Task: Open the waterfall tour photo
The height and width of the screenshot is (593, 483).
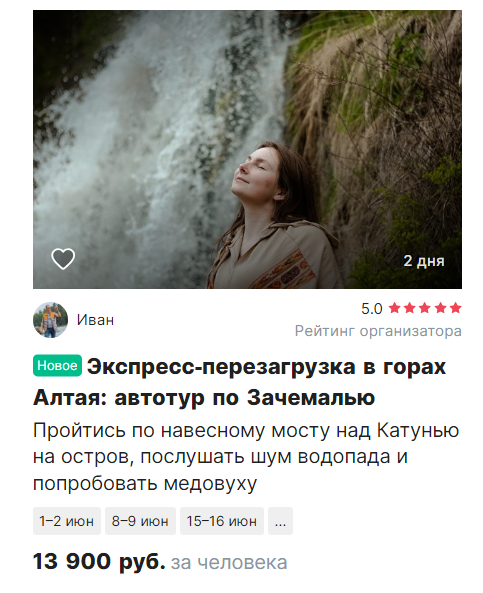Action: [247, 149]
